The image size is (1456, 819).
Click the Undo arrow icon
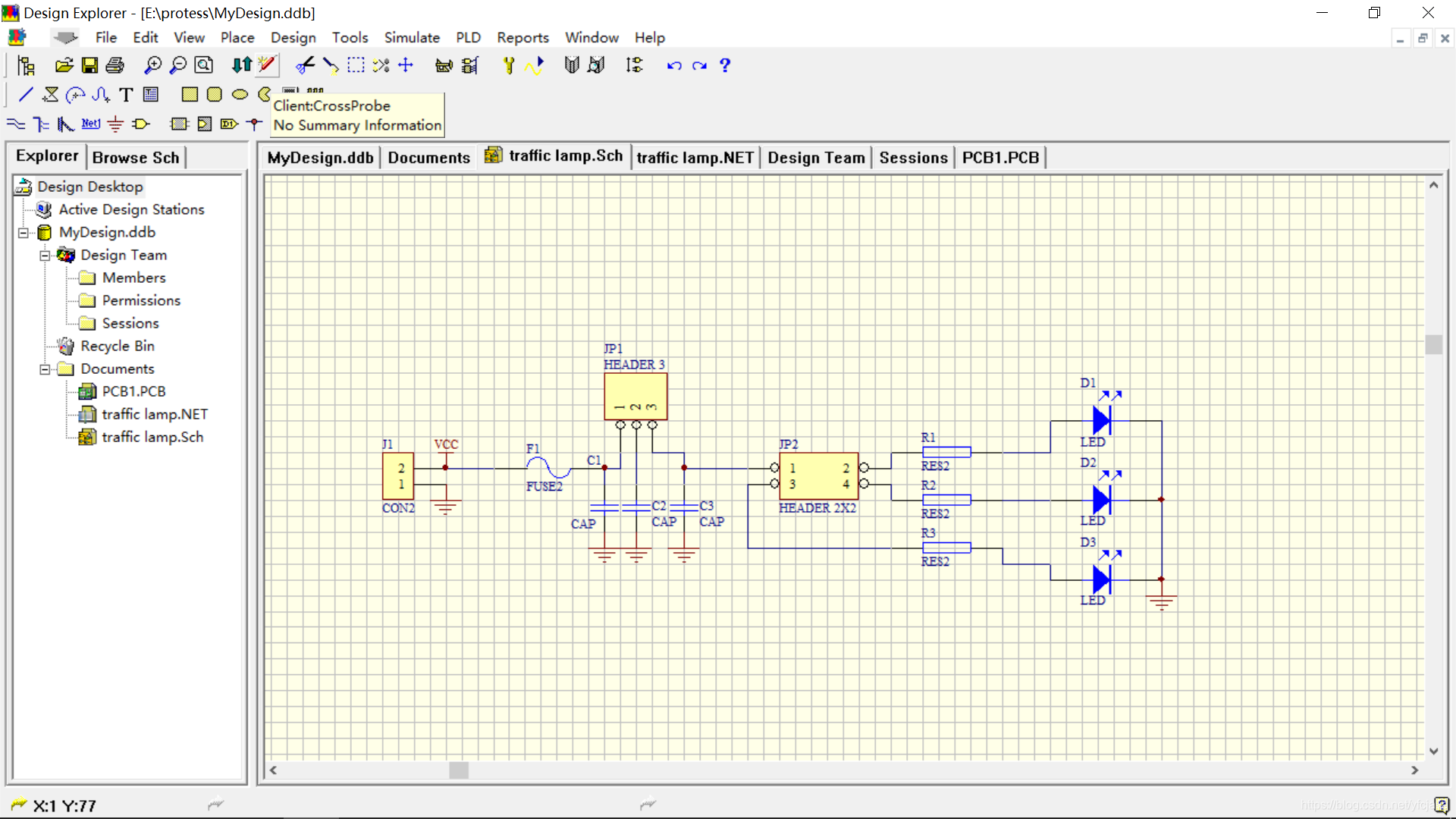pyautogui.click(x=673, y=65)
